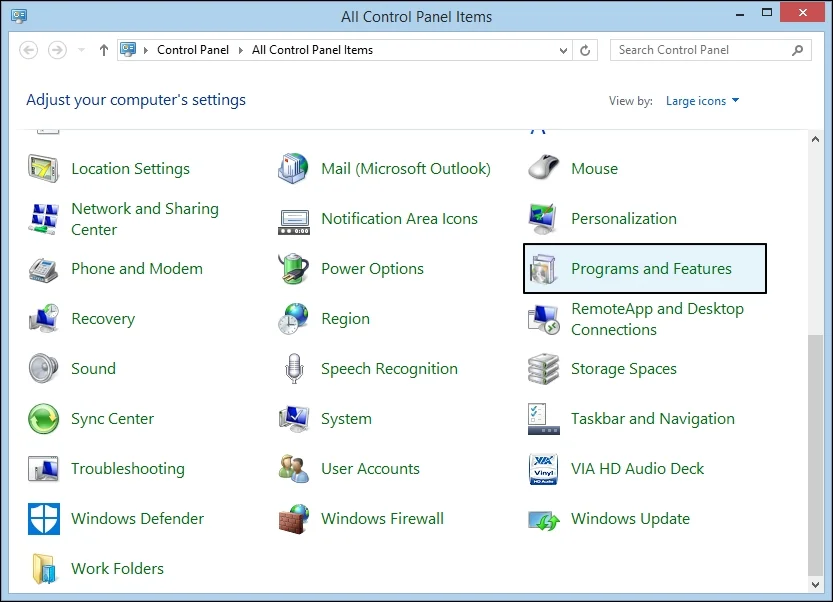
Task: Click the Phone and Modem icon
Action: pyautogui.click(x=43, y=269)
